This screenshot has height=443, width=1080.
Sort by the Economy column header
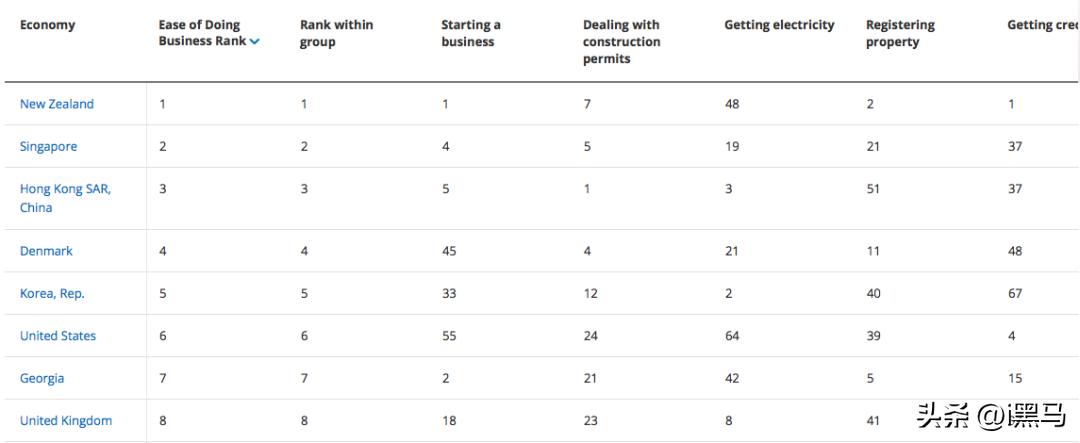click(47, 25)
